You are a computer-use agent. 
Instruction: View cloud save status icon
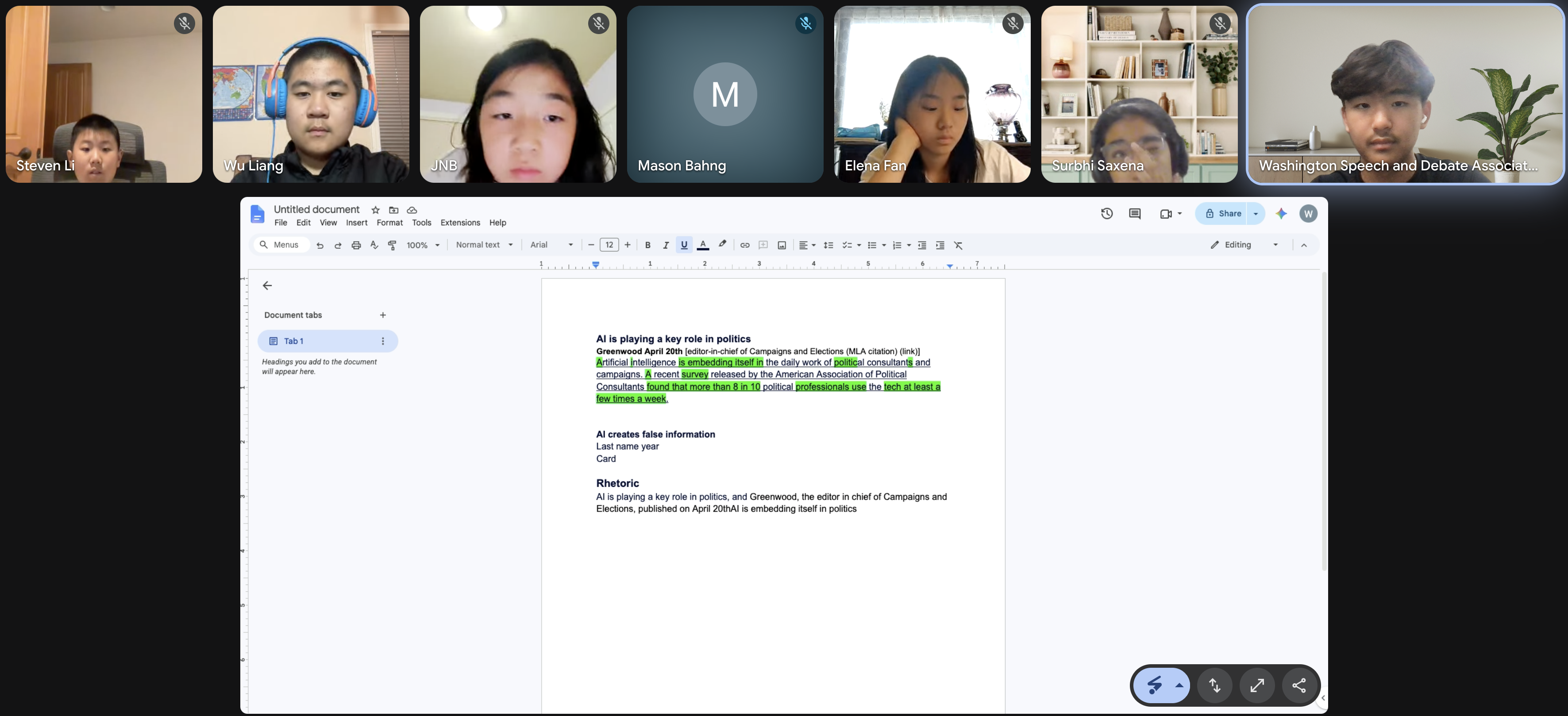pyautogui.click(x=412, y=210)
